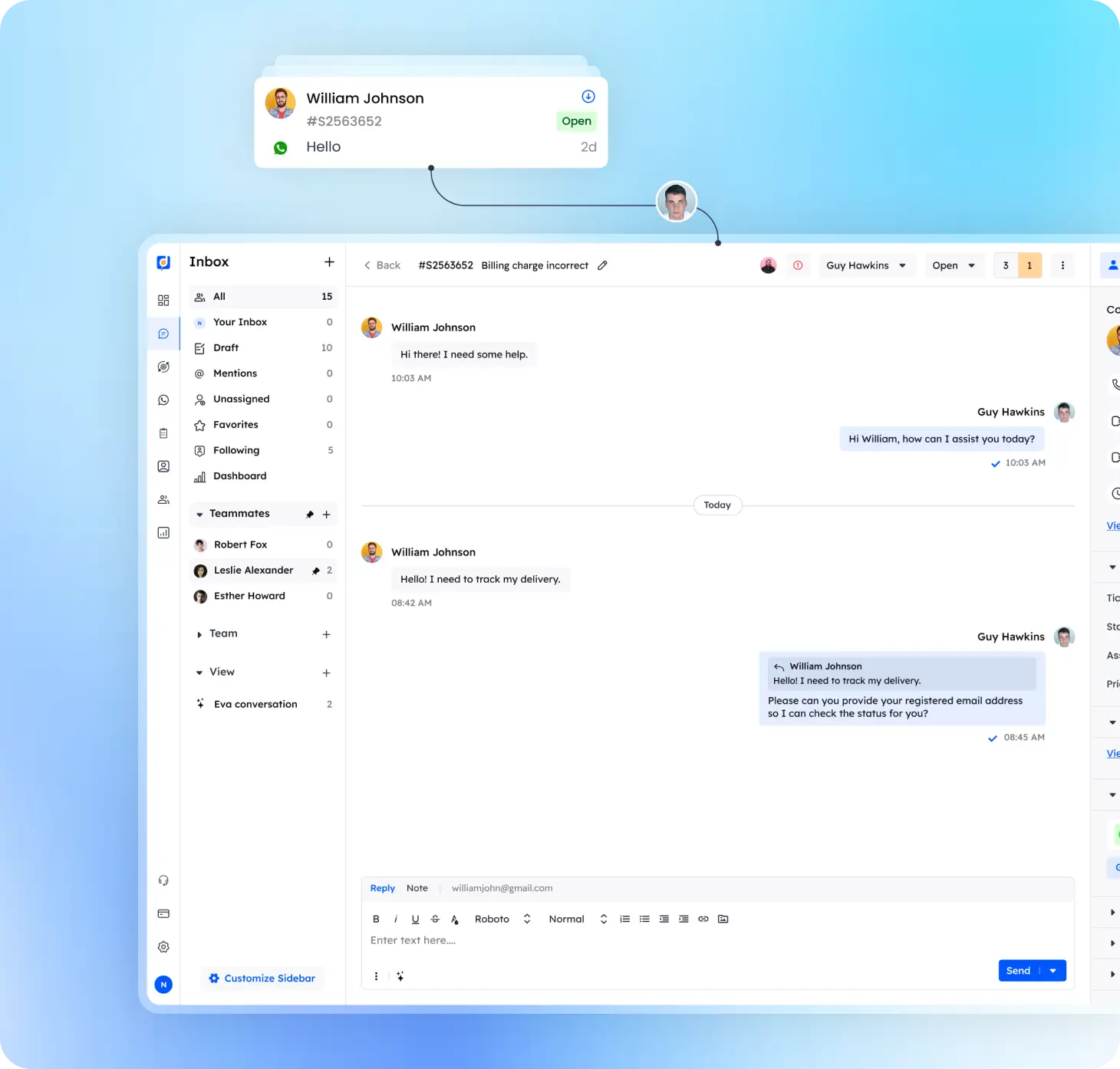Screen dimensions: 1120x1069
Task: Click the download icon on William Johnson card
Action: point(588,97)
